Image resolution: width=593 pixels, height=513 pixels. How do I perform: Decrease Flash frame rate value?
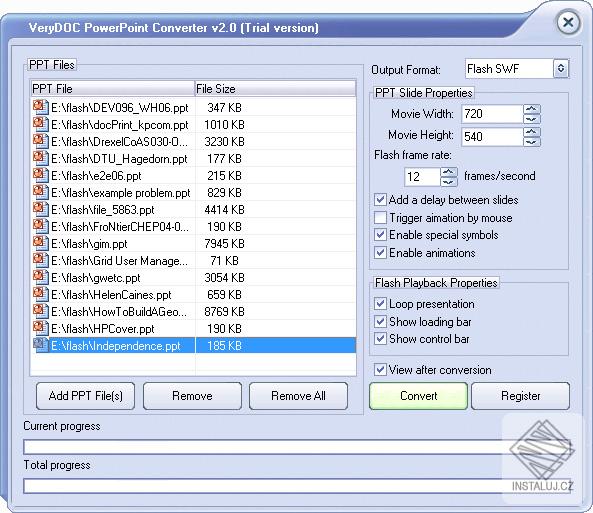tap(449, 182)
